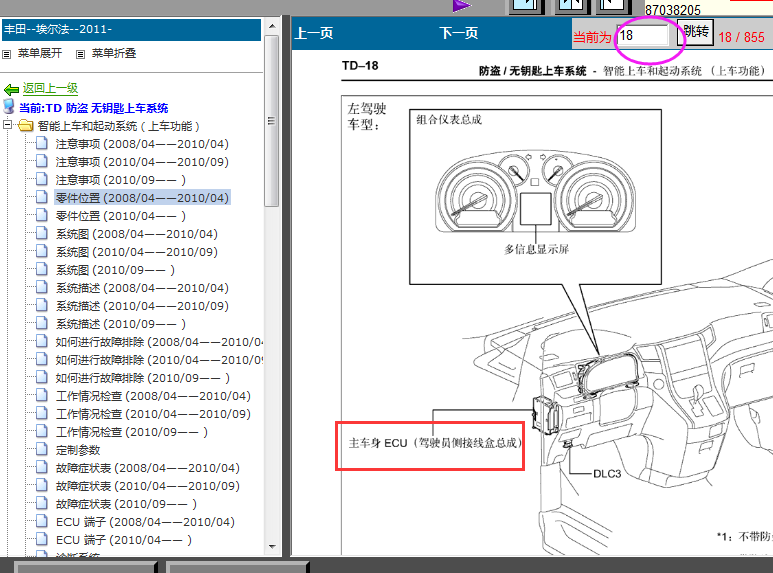The height and width of the screenshot is (573, 773).
Task: Open 工作情况检查 (2010/04——2010/09)
Action: [x=153, y=414]
